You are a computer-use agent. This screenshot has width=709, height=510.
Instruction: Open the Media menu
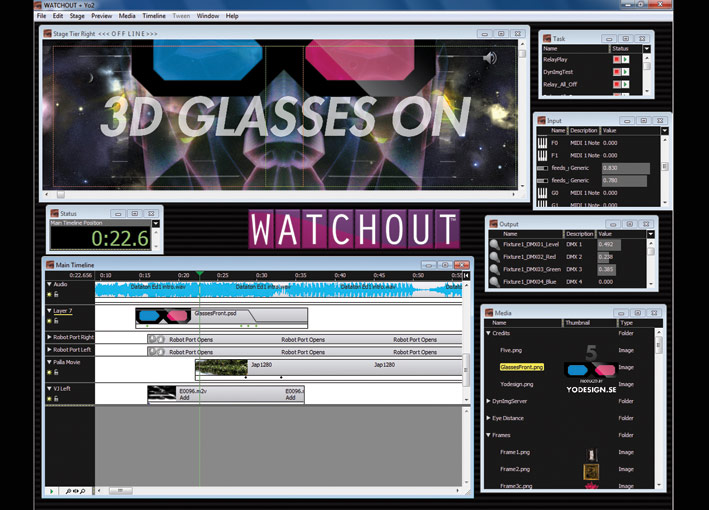(127, 16)
